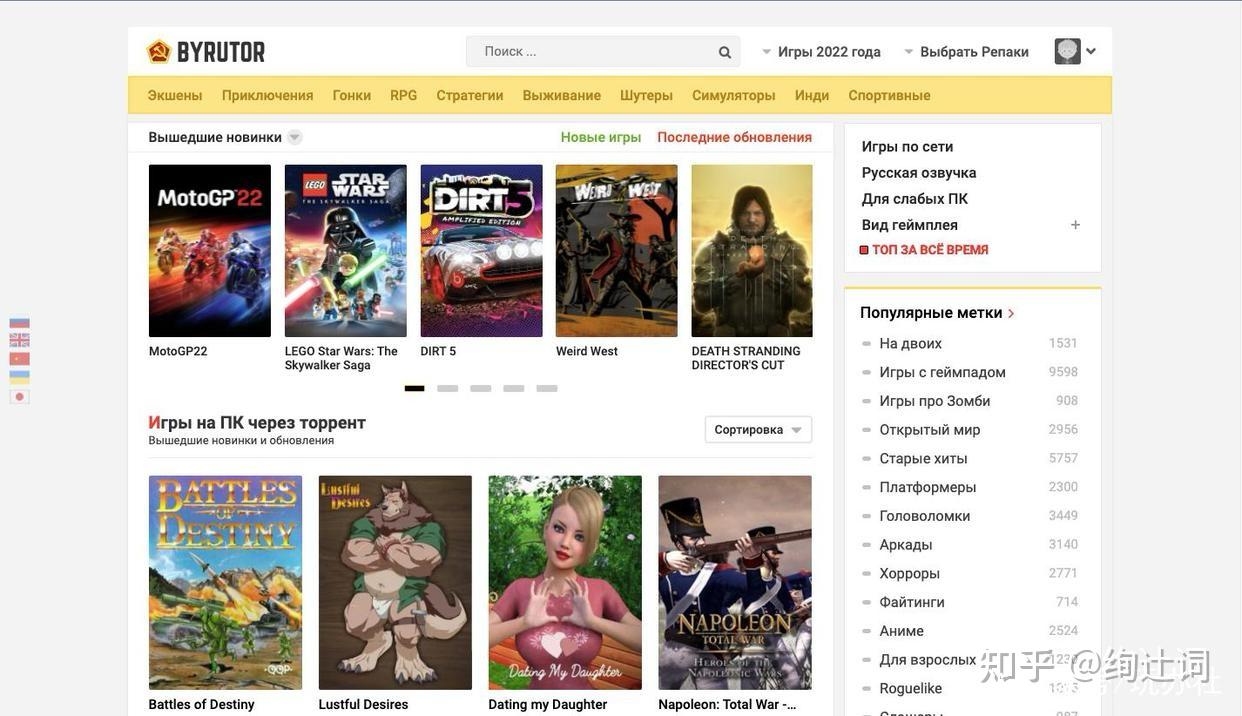Open the Платформеры tag
1242x716 pixels.
click(928, 488)
